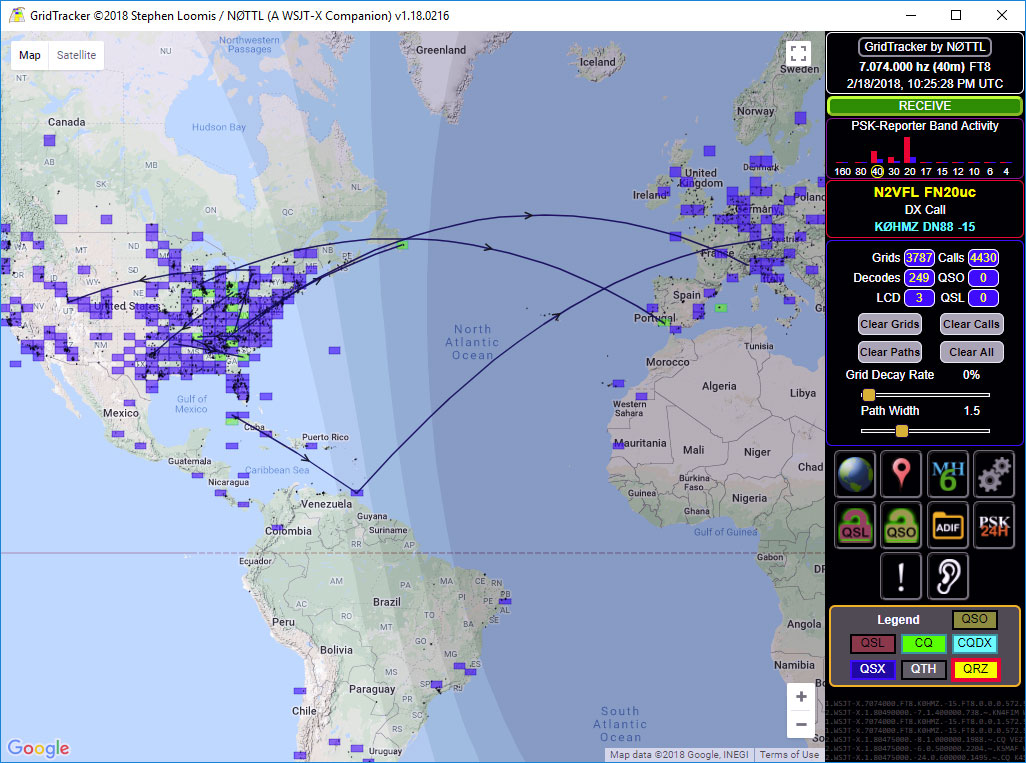Open settings with the gears icon
Viewport: 1026px width, 763px height.
coord(994,474)
